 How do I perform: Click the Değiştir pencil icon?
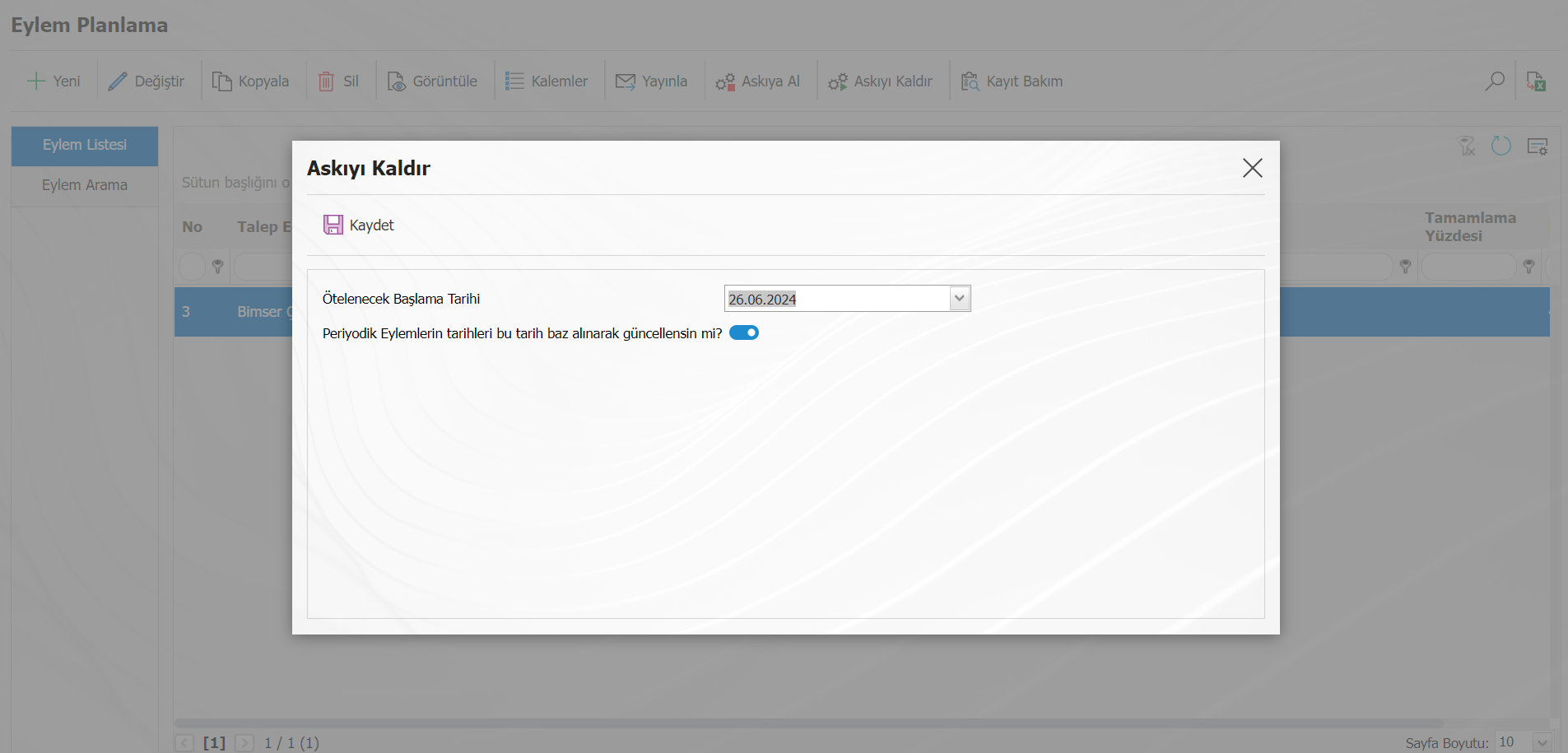118,81
